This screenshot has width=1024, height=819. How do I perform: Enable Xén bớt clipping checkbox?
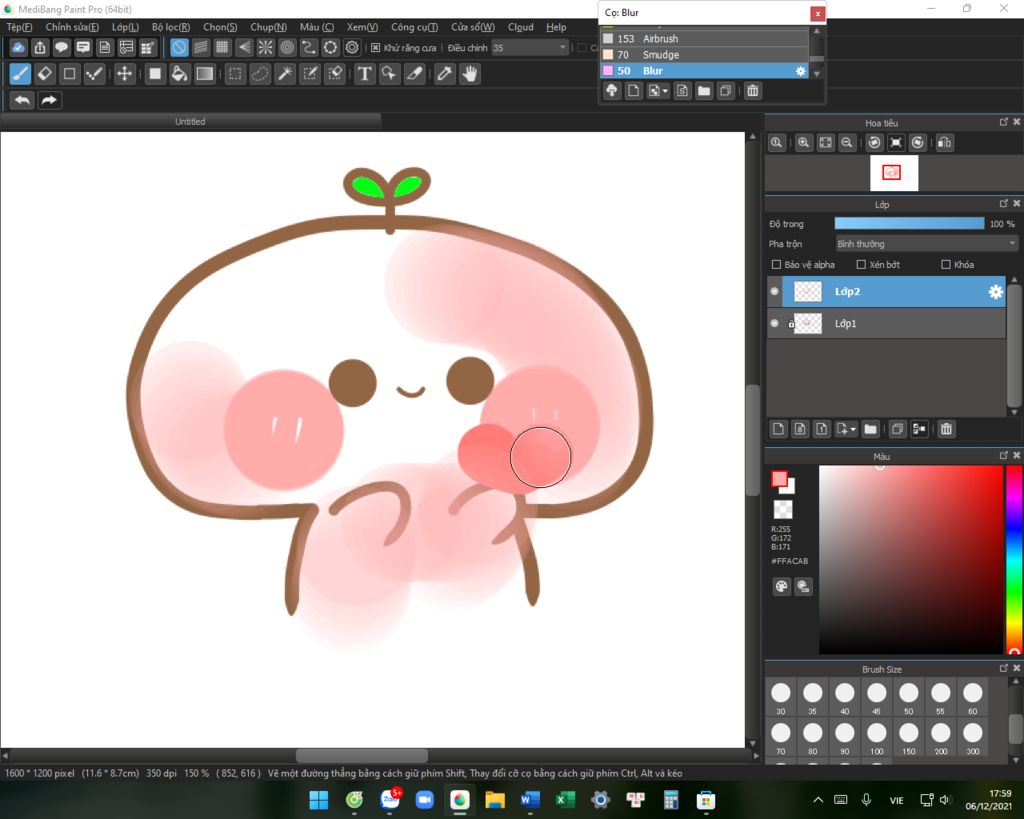(x=861, y=265)
